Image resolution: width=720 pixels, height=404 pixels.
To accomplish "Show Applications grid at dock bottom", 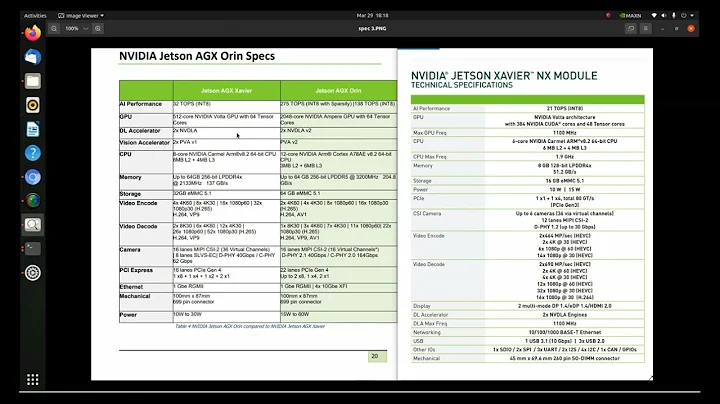I will (x=33, y=379).
